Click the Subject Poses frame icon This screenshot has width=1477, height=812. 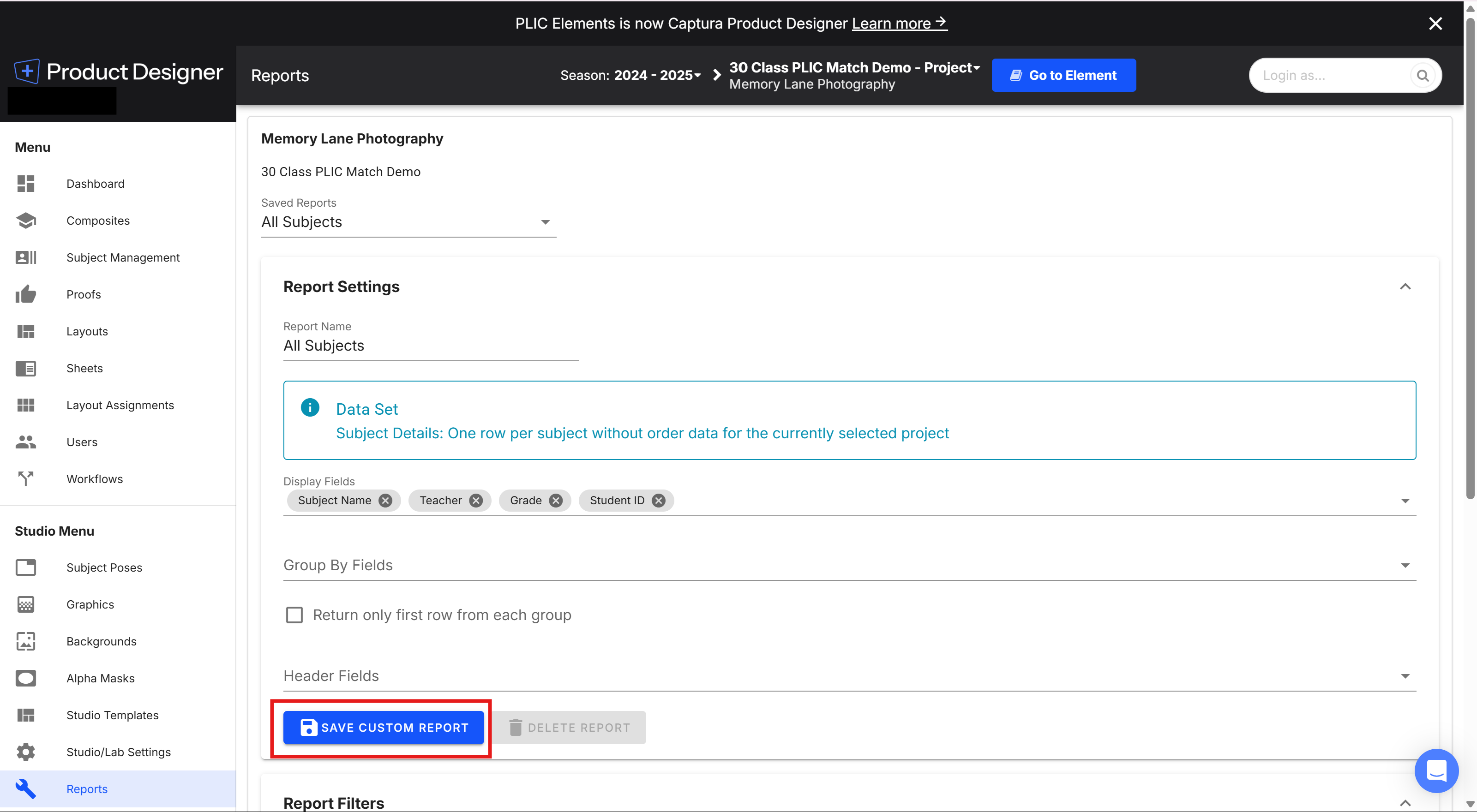coord(26,567)
